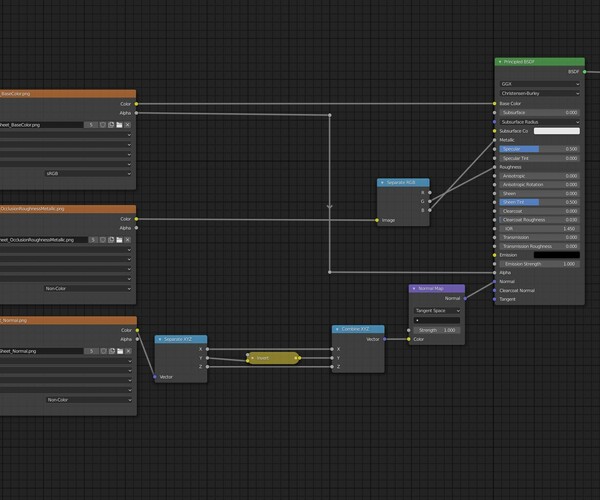
Task: Click new image icon in OcclusionRoughnessMetallic node
Action: 111,240
